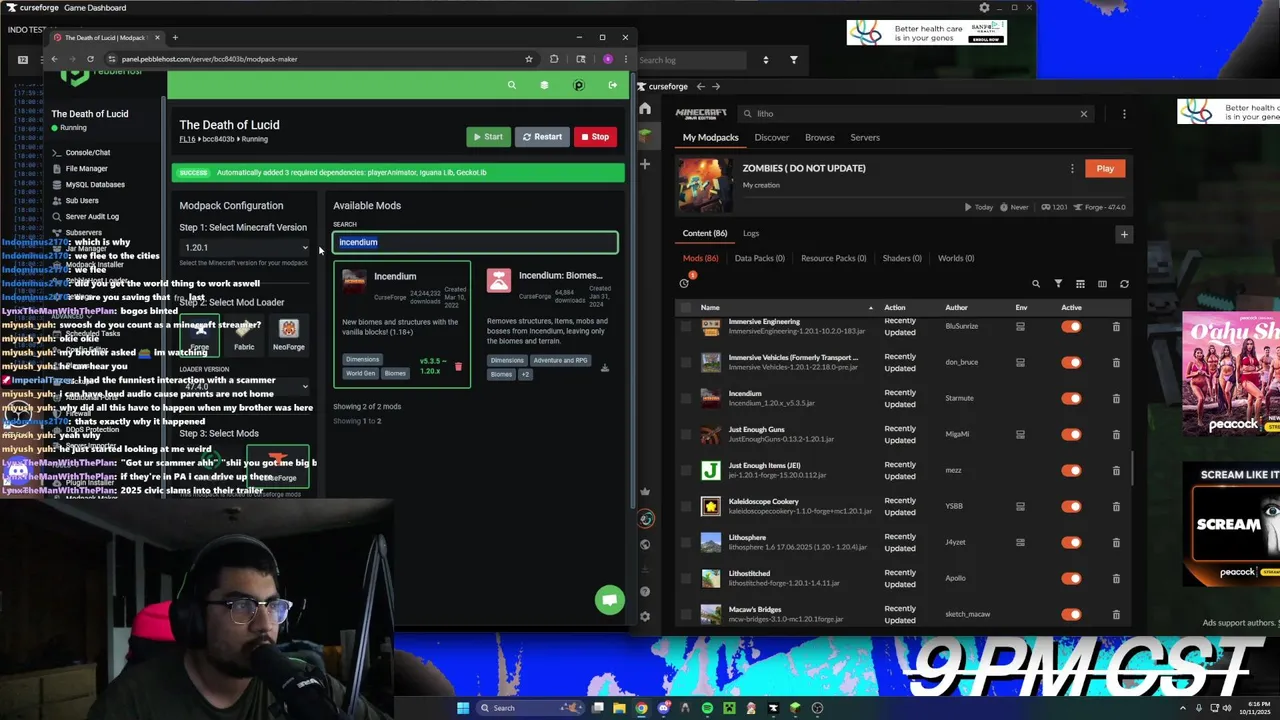Click the Available Mods search field
1280x720 pixels.
(475, 242)
